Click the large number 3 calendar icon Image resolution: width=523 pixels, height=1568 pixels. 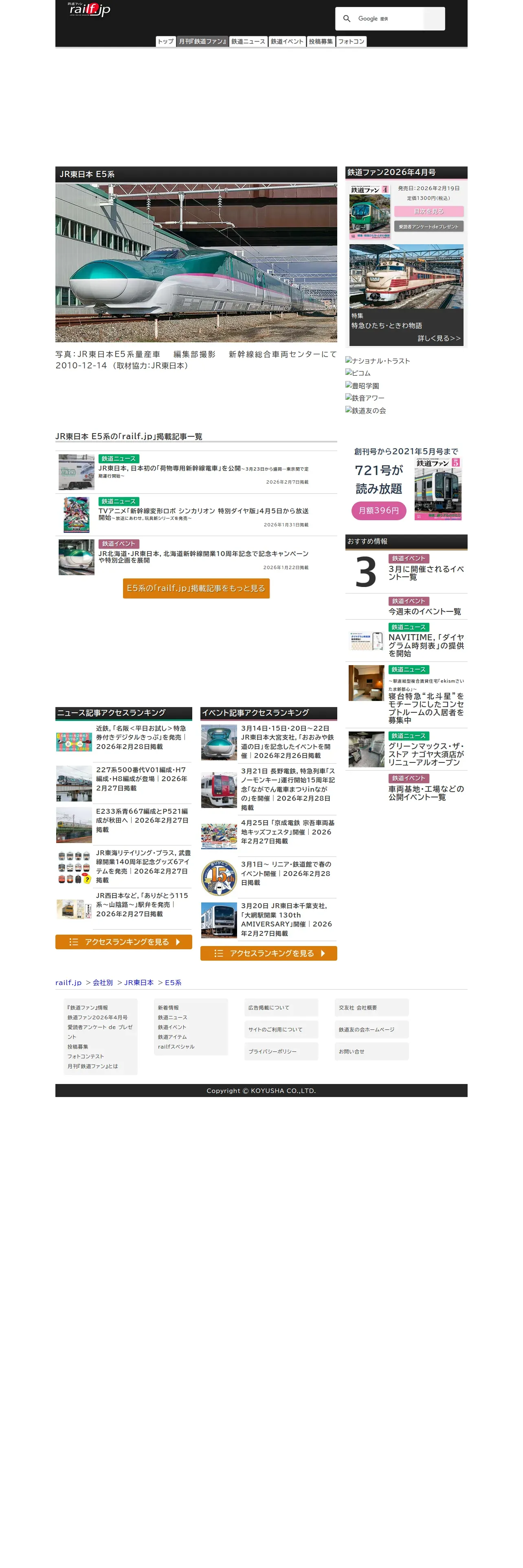365,572
